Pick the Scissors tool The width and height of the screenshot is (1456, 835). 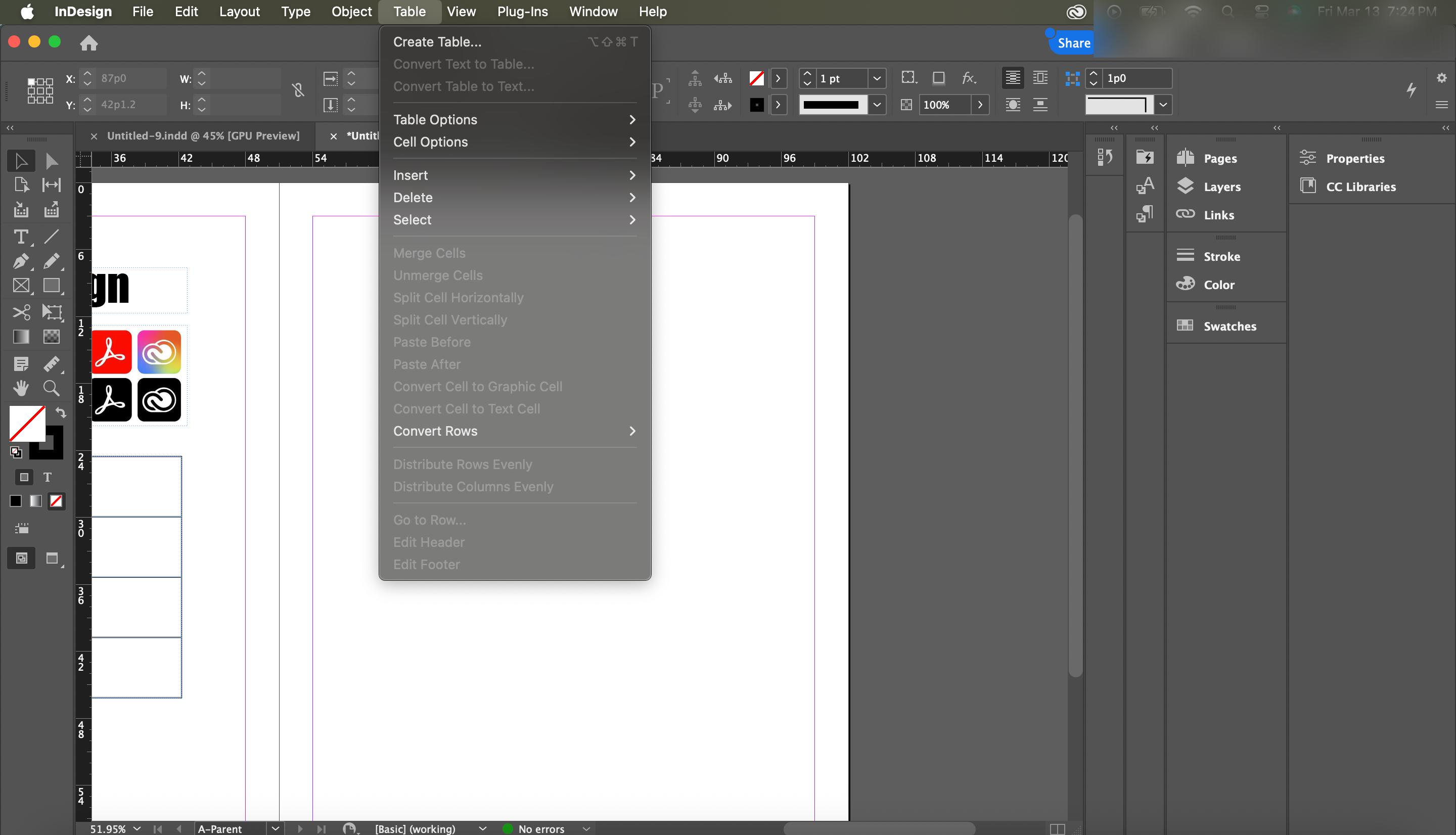(x=21, y=312)
